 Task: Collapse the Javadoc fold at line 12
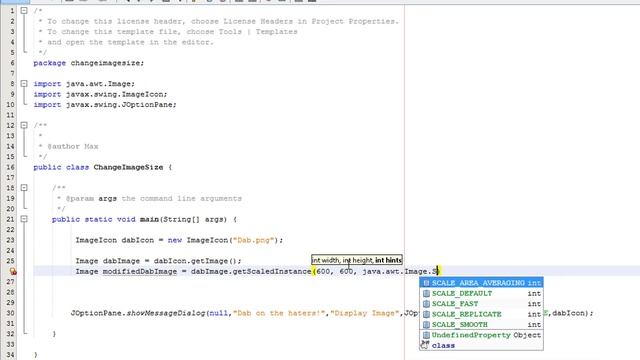[24, 125]
